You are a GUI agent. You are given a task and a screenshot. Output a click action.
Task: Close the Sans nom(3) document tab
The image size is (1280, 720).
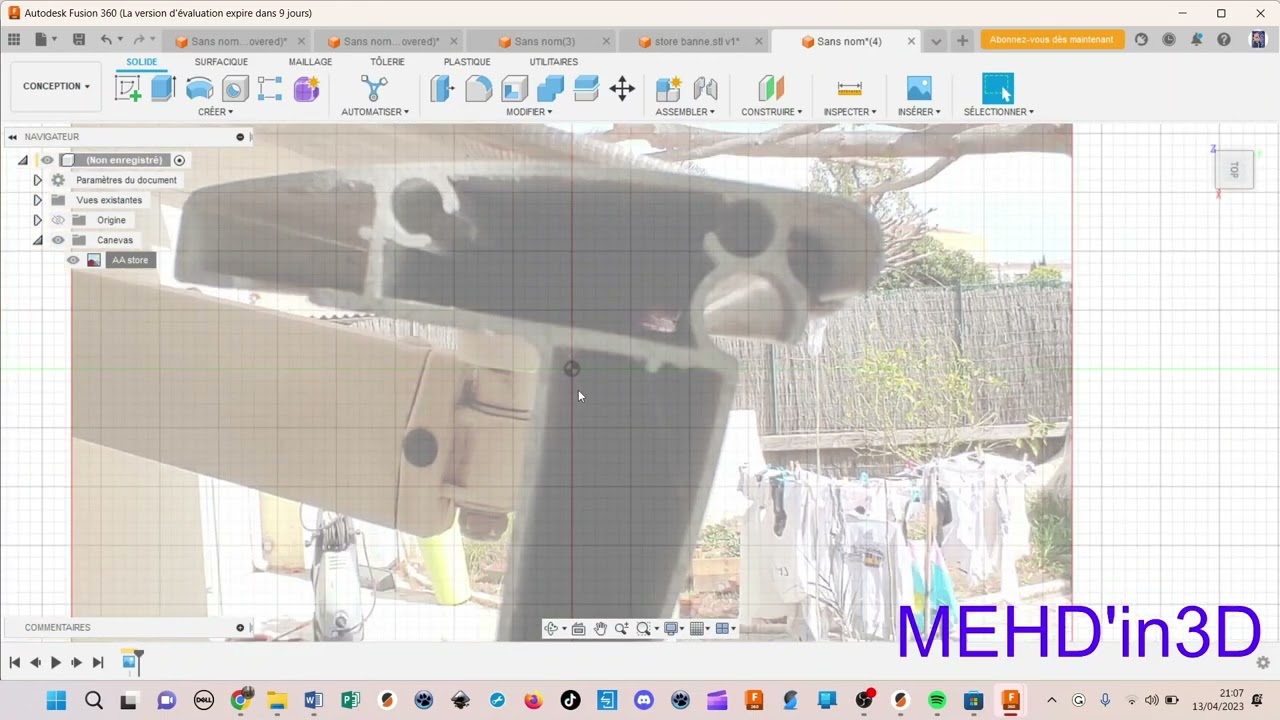pos(606,41)
